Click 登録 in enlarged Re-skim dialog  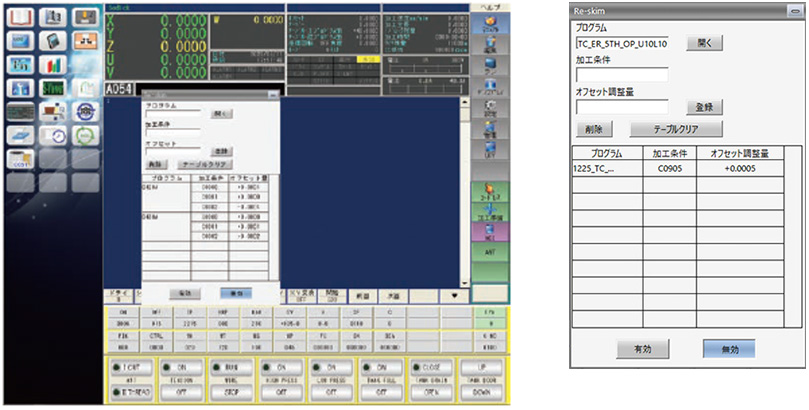tap(704, 107)
